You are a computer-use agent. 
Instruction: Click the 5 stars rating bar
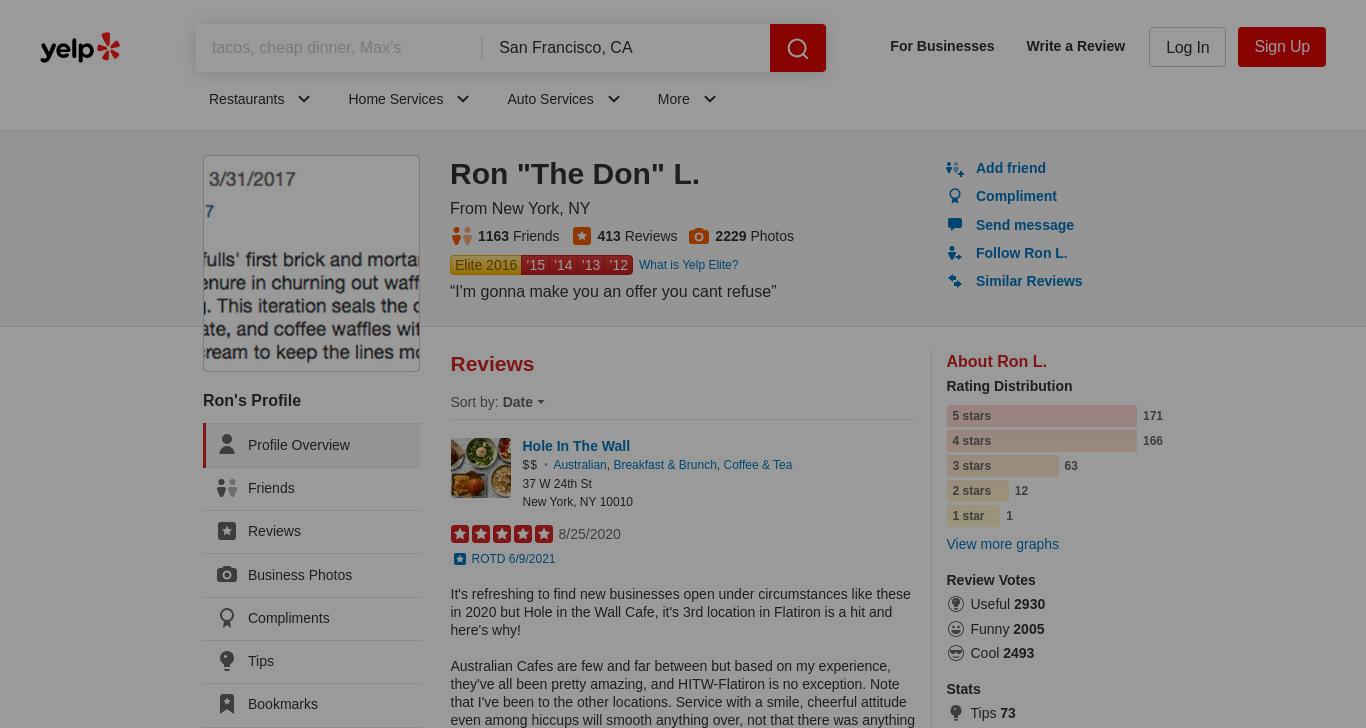point(1041,416)
